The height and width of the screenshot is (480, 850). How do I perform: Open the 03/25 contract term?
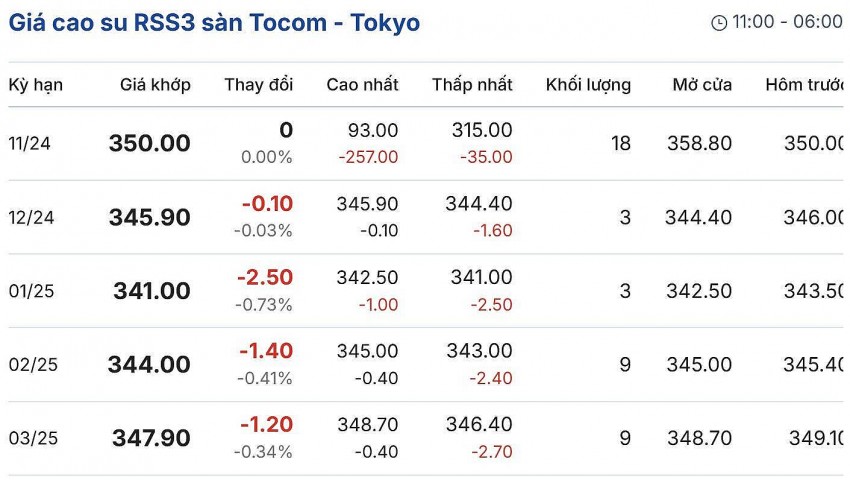coord(32,439)
